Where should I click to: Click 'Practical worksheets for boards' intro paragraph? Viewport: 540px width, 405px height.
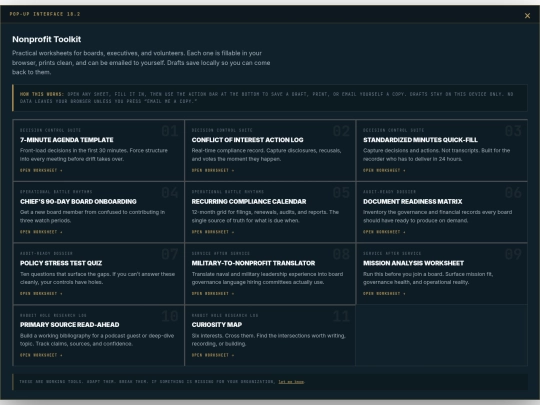tap(141, 63)
